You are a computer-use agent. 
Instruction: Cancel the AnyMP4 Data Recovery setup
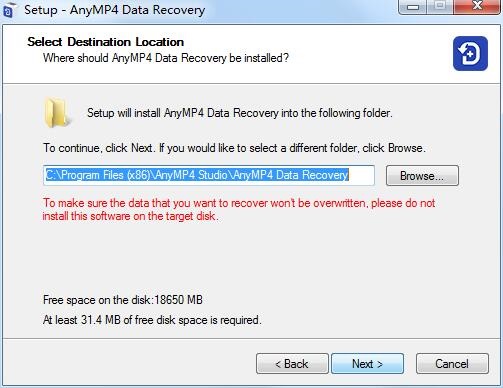452,364
